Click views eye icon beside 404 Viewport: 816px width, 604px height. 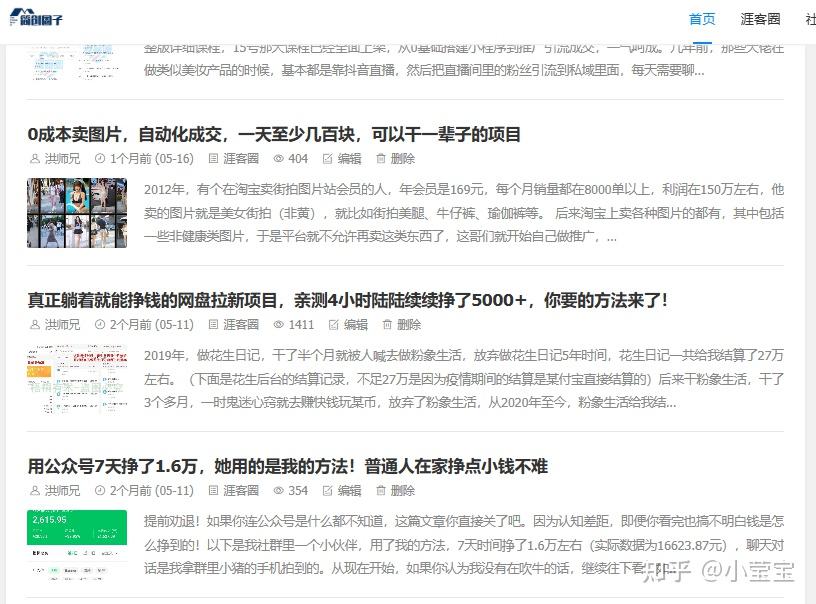click(x=278, y=159)
